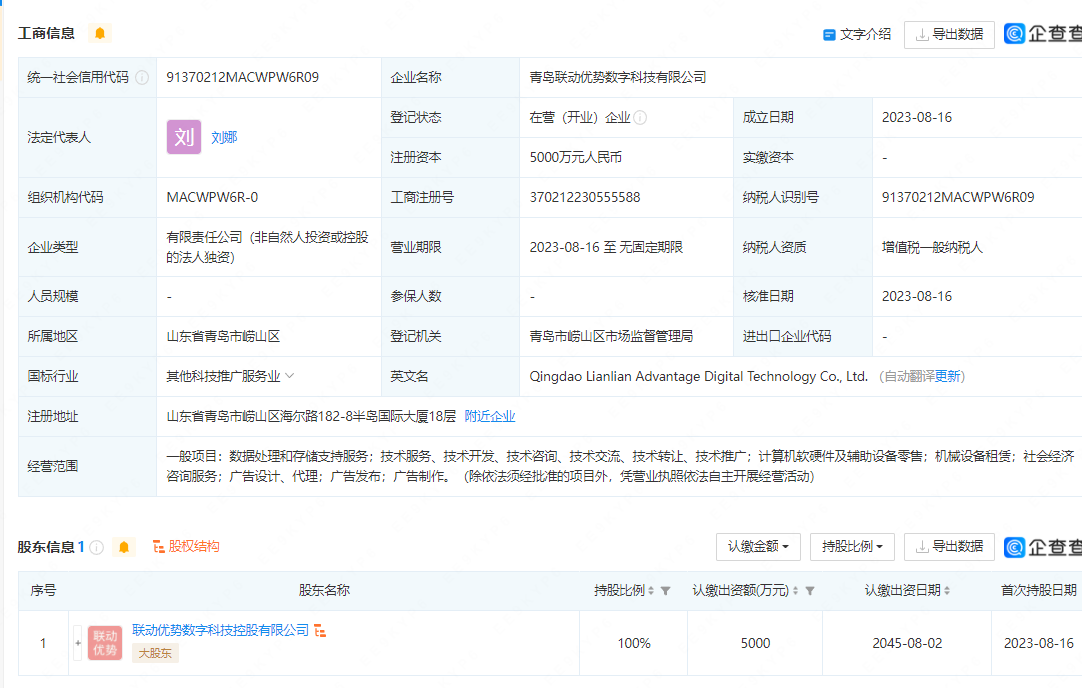Click filter funnel icon in 认缴出资额 column

click(x=810, y=591)
